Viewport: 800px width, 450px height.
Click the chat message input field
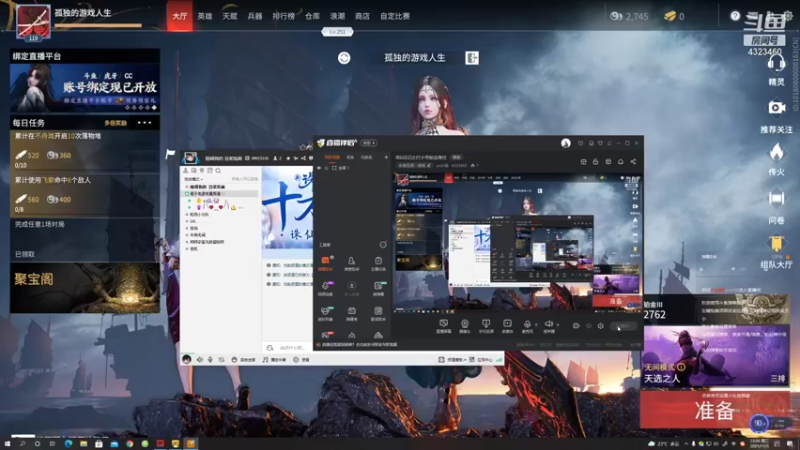click(292, 347)
